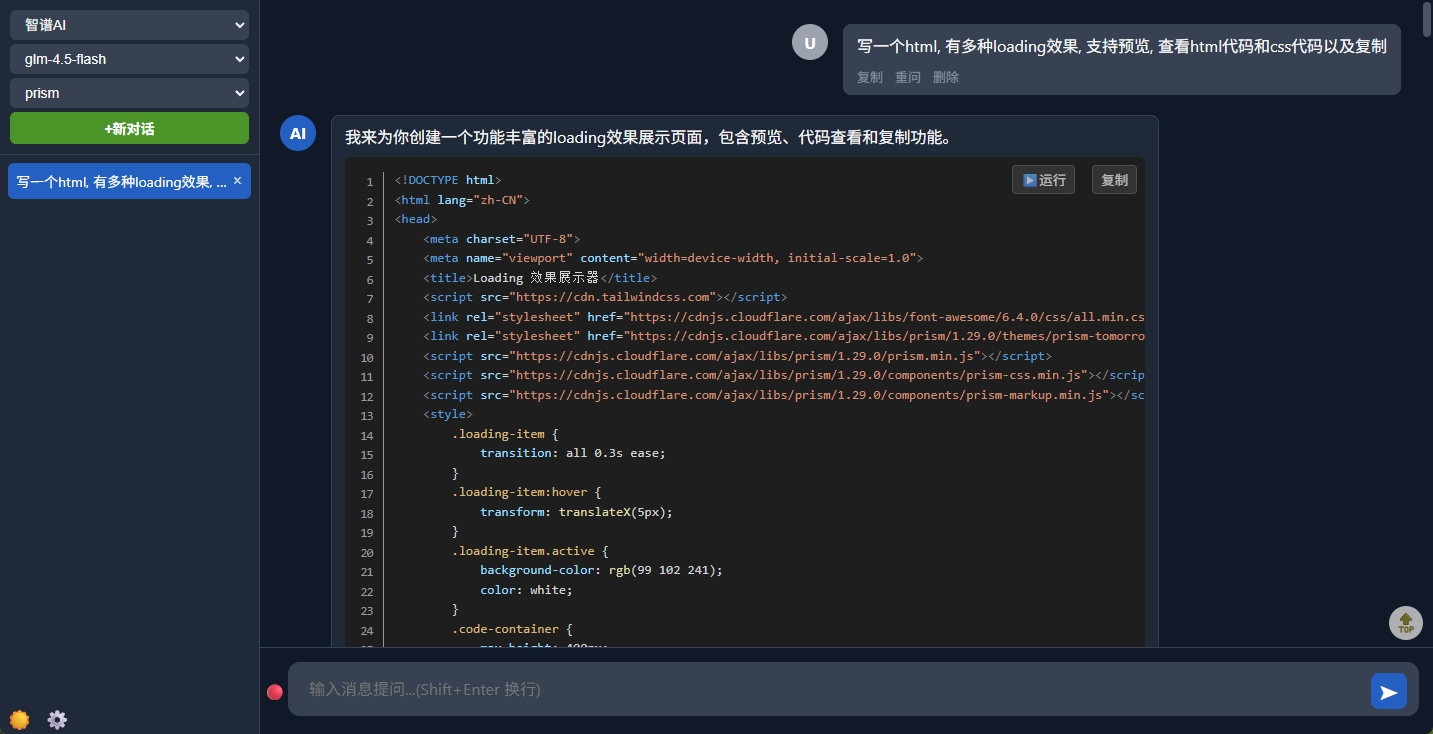Copy the user message via 复制 link

point(870,77)
